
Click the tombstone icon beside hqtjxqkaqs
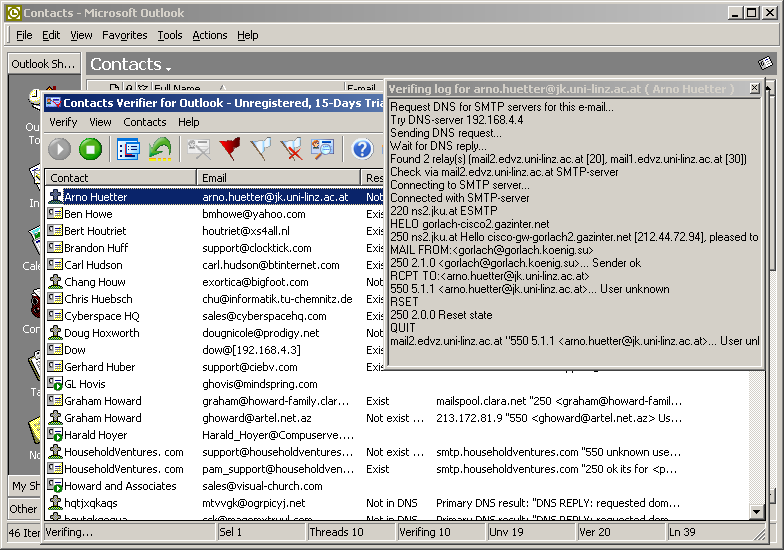(55, 502)
